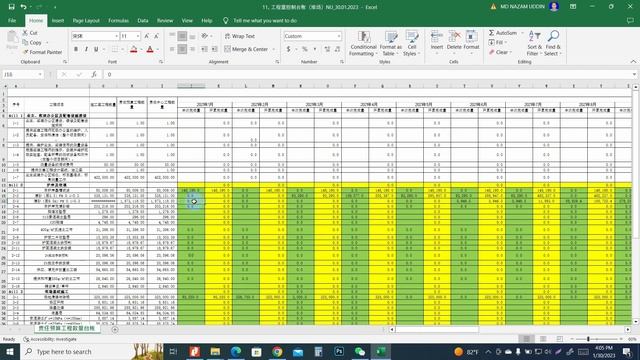
Task: Apply the font color red A
Action: point(150,49)
